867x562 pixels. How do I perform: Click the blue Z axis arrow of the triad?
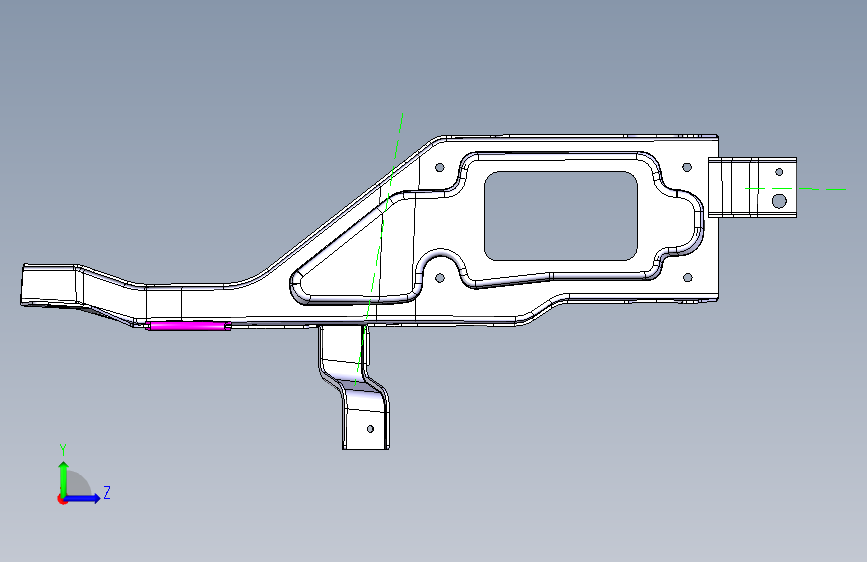pyautogui.click(x=83, y=498)
